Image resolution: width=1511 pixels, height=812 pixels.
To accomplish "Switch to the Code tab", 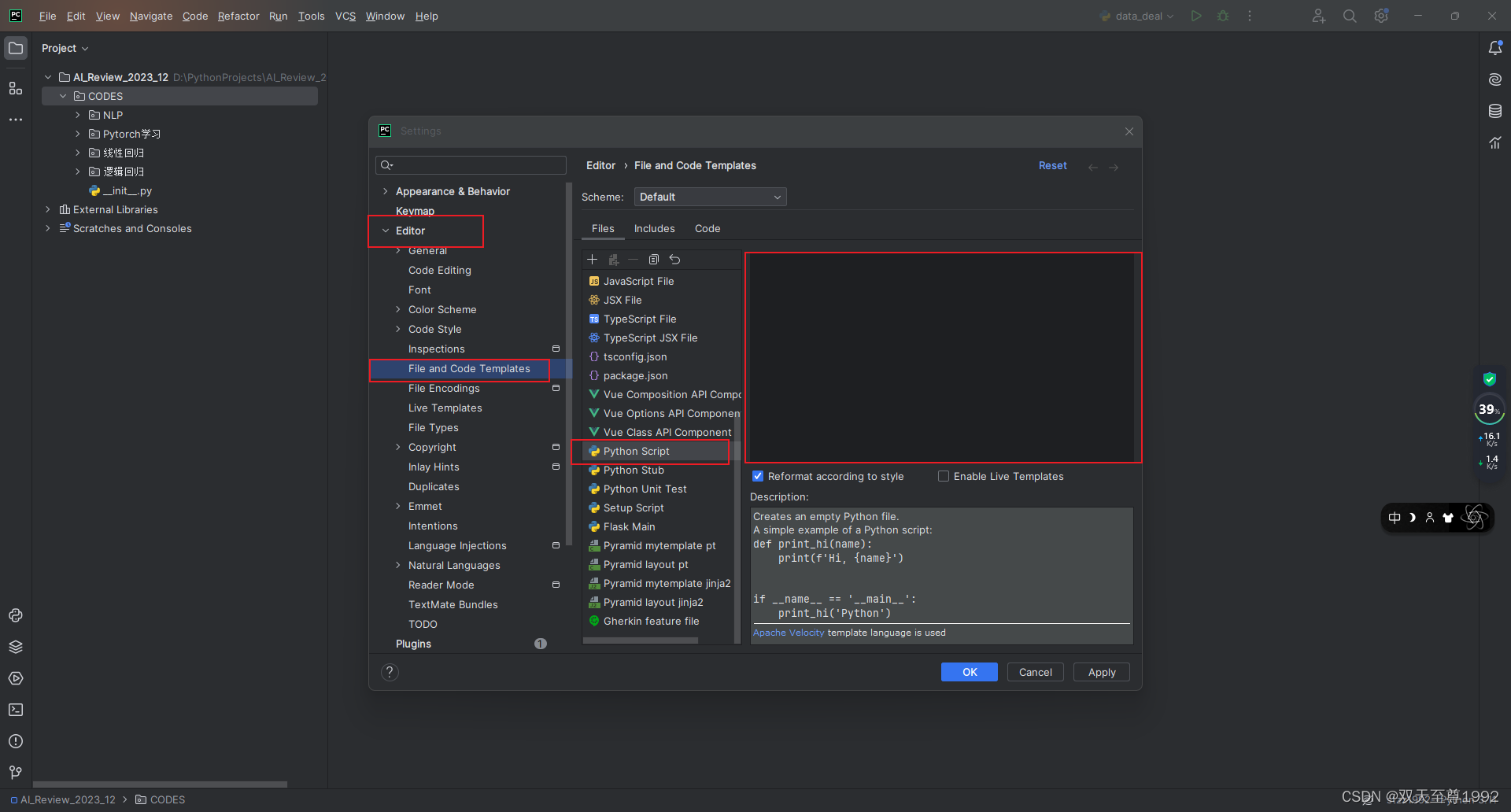I will [x=707, y=228].
